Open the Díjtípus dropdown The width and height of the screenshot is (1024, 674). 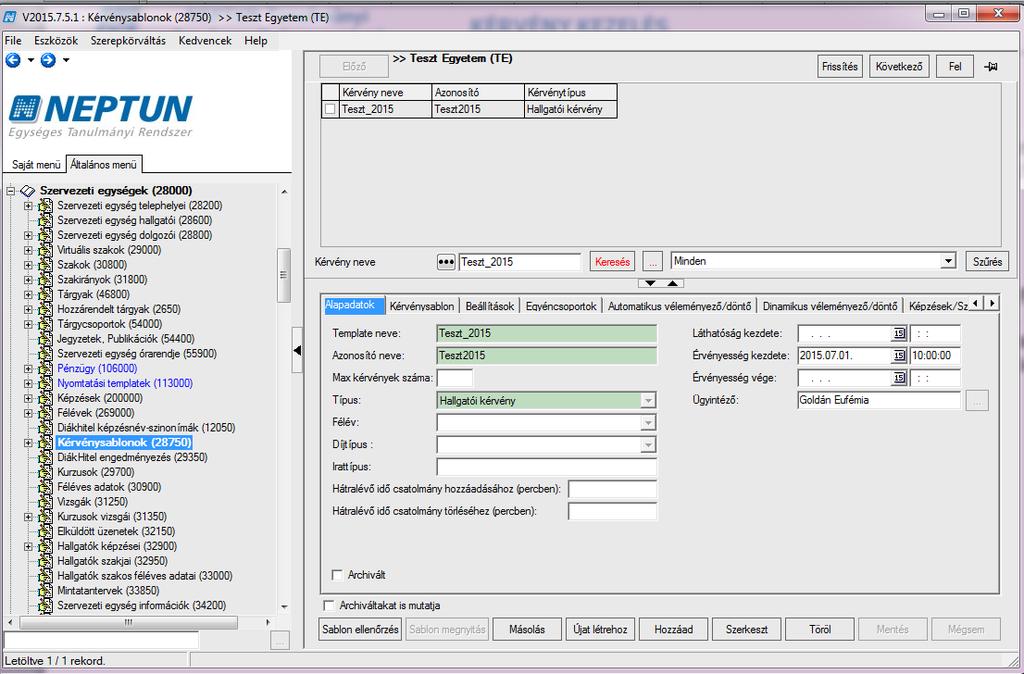tap(648, 445)
